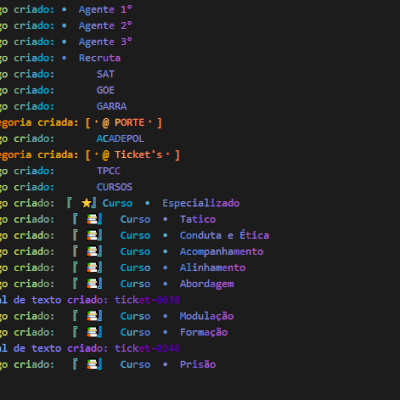The height and width of the screenshot is (400, 400).
Task: Click the TPCC log entry
Action: click(108, 171)
